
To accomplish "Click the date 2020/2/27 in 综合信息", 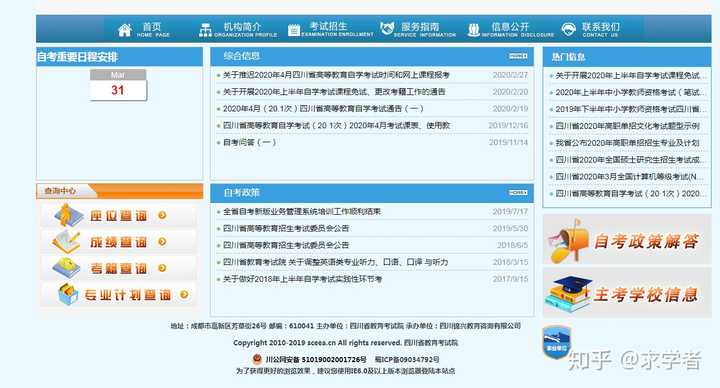I will pyautogui.click(x=510, y=75).
